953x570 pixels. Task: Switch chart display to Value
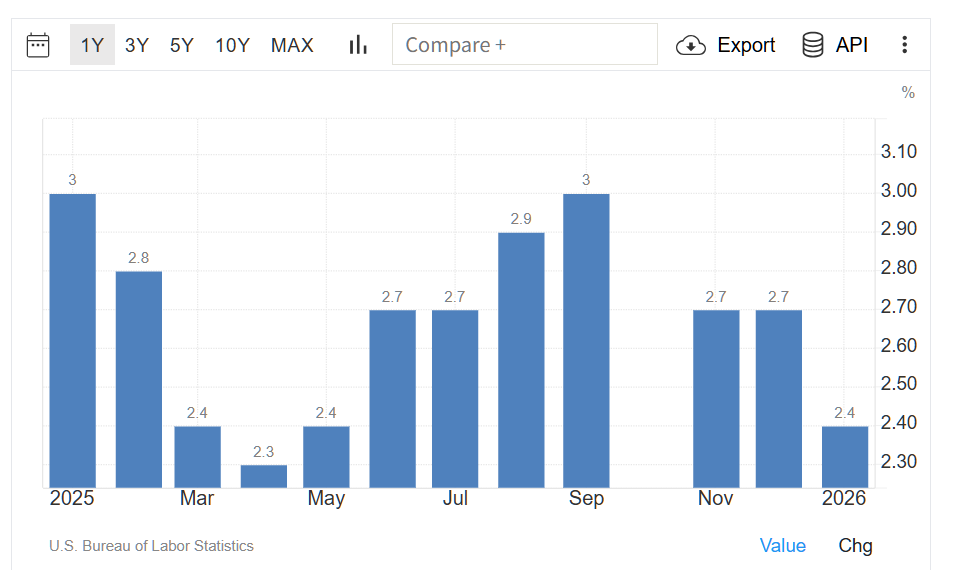(782, 545)
